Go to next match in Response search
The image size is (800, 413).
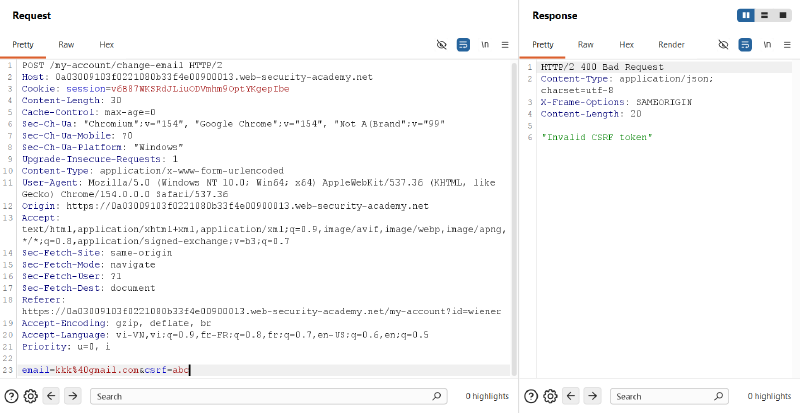tap(592, 396)
